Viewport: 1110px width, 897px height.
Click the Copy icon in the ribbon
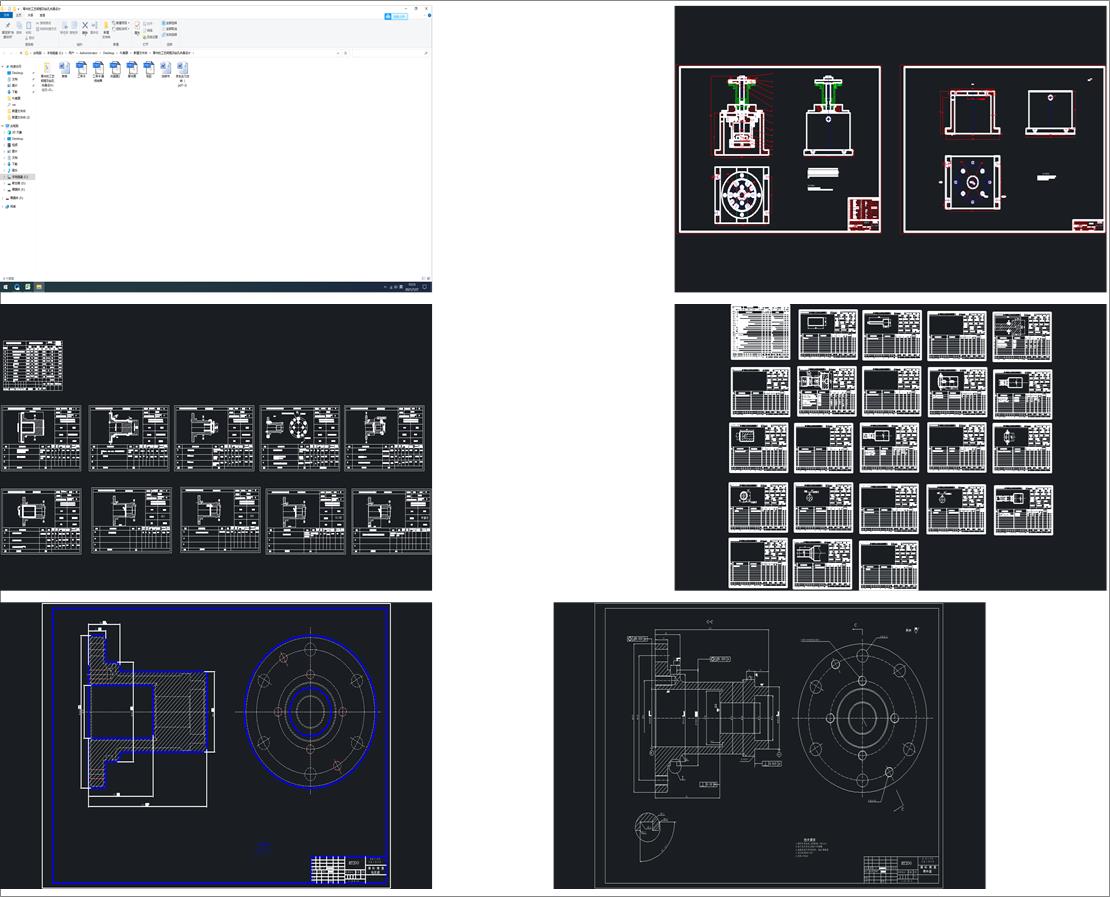click(19, 27)
